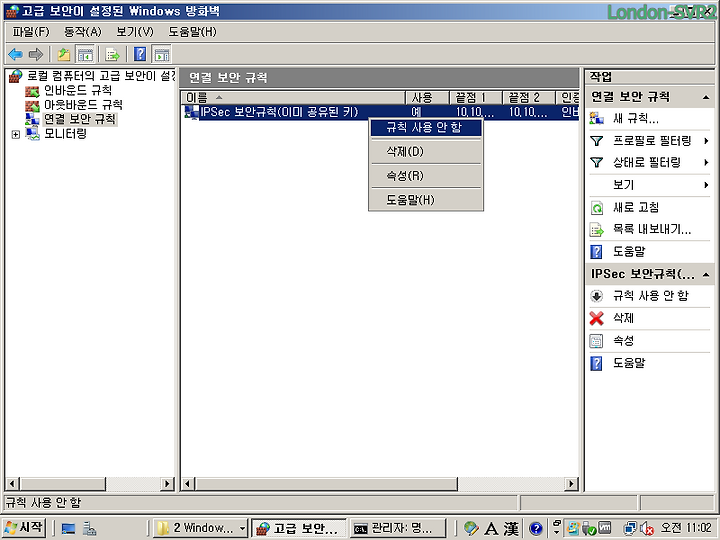
Task: Click rules list horizontal scrollbar right arrow
Action: click(x=571, y=484)
